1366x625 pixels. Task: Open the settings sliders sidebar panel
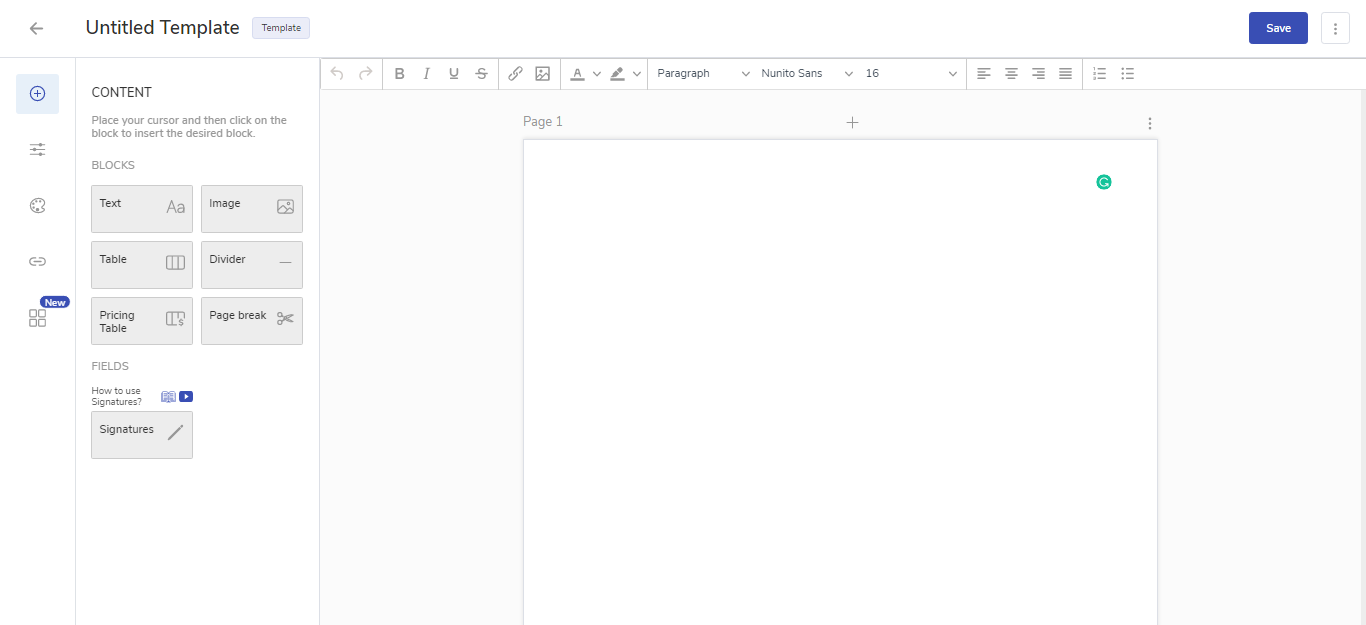coord(37,150)
